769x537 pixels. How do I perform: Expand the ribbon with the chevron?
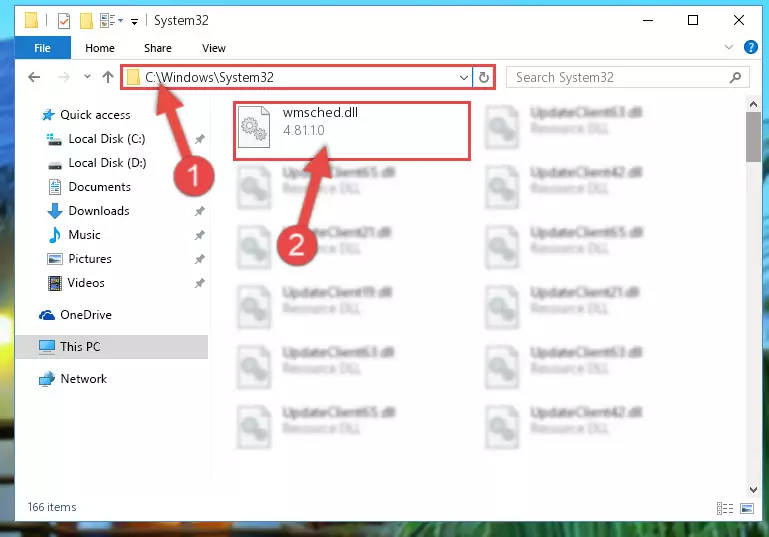[x=729, y=48]
